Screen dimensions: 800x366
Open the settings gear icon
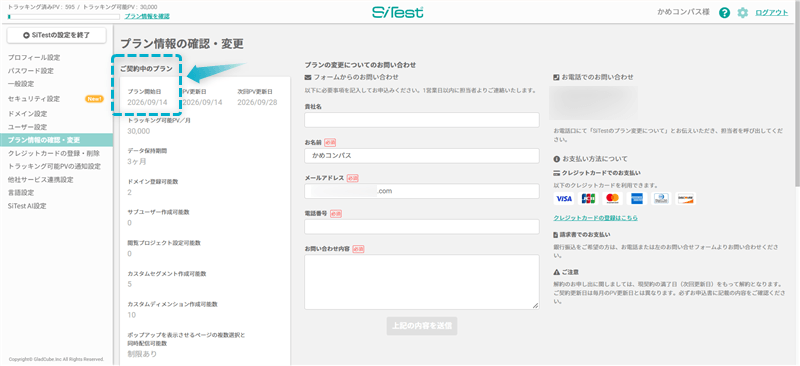[x=742, y=13]
